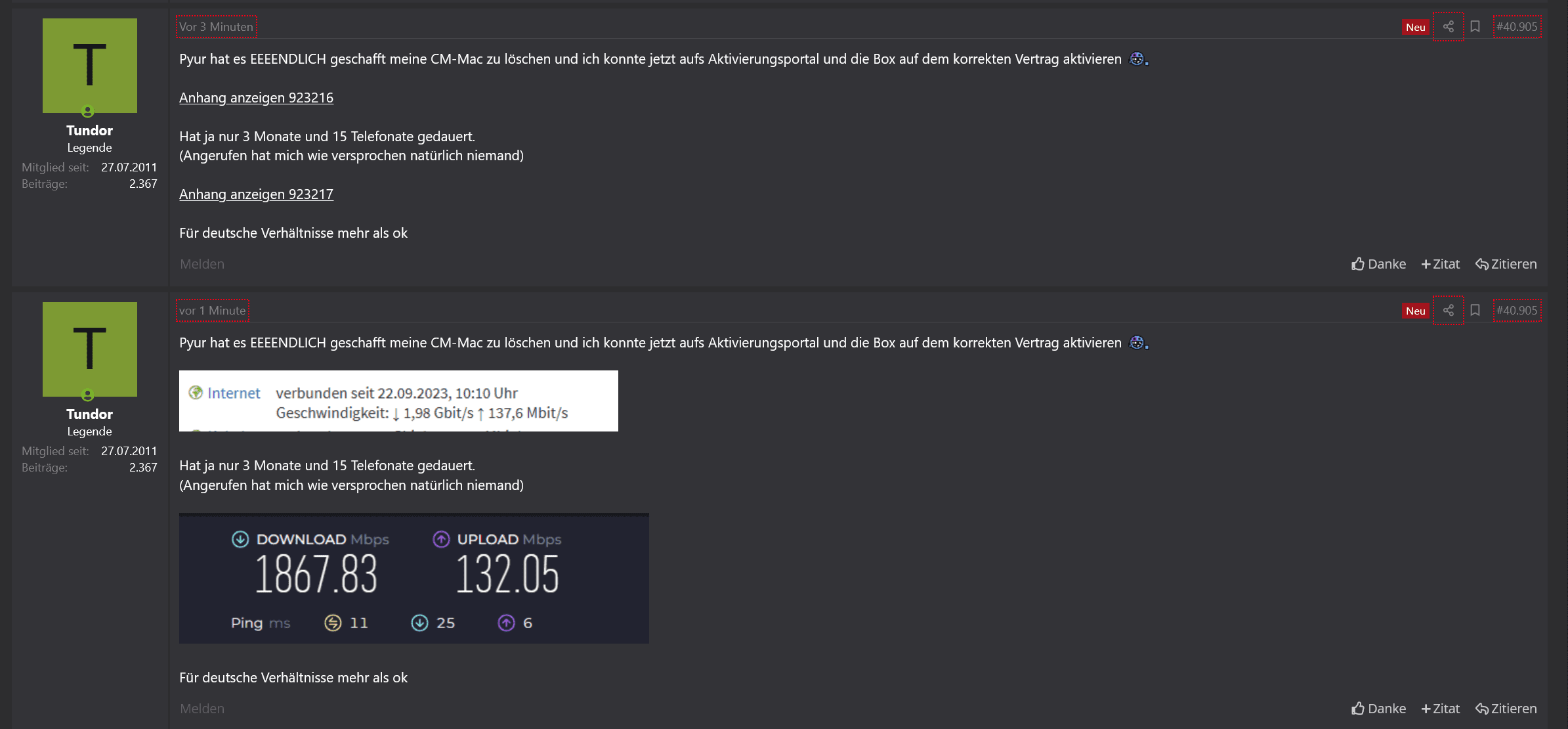Report second post via Melden
Screen dimensions: 1568x729
click(x=202, y=709)
